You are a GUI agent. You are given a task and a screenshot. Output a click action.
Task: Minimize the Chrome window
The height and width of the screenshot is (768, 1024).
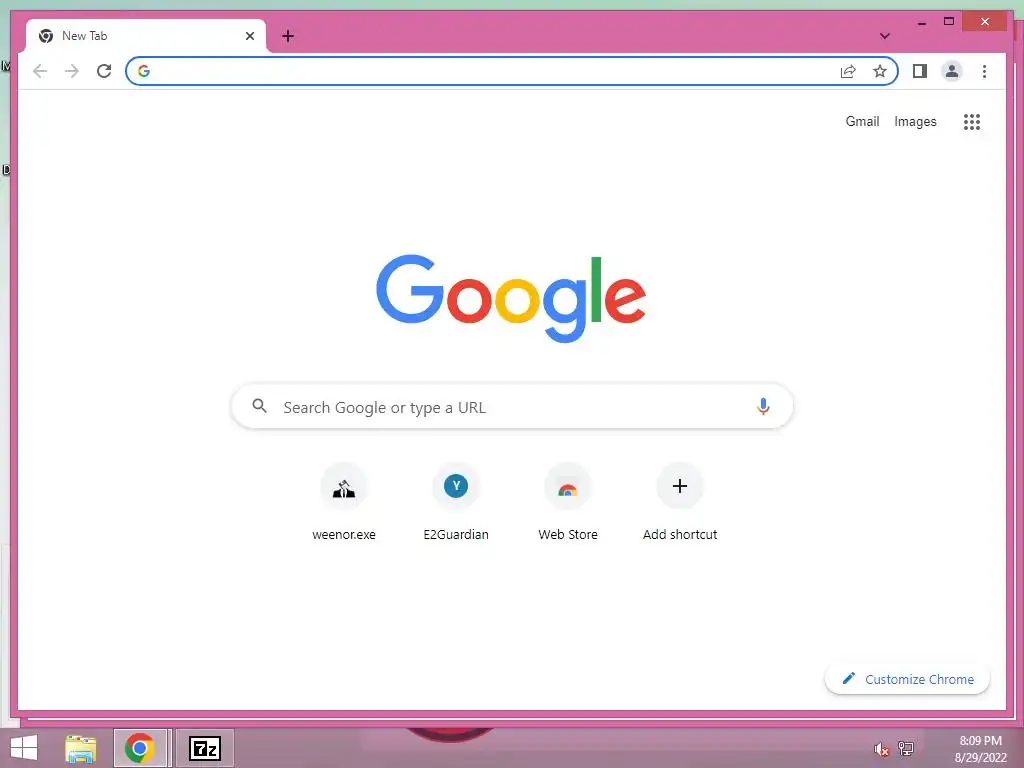click(x=921, y=22)
